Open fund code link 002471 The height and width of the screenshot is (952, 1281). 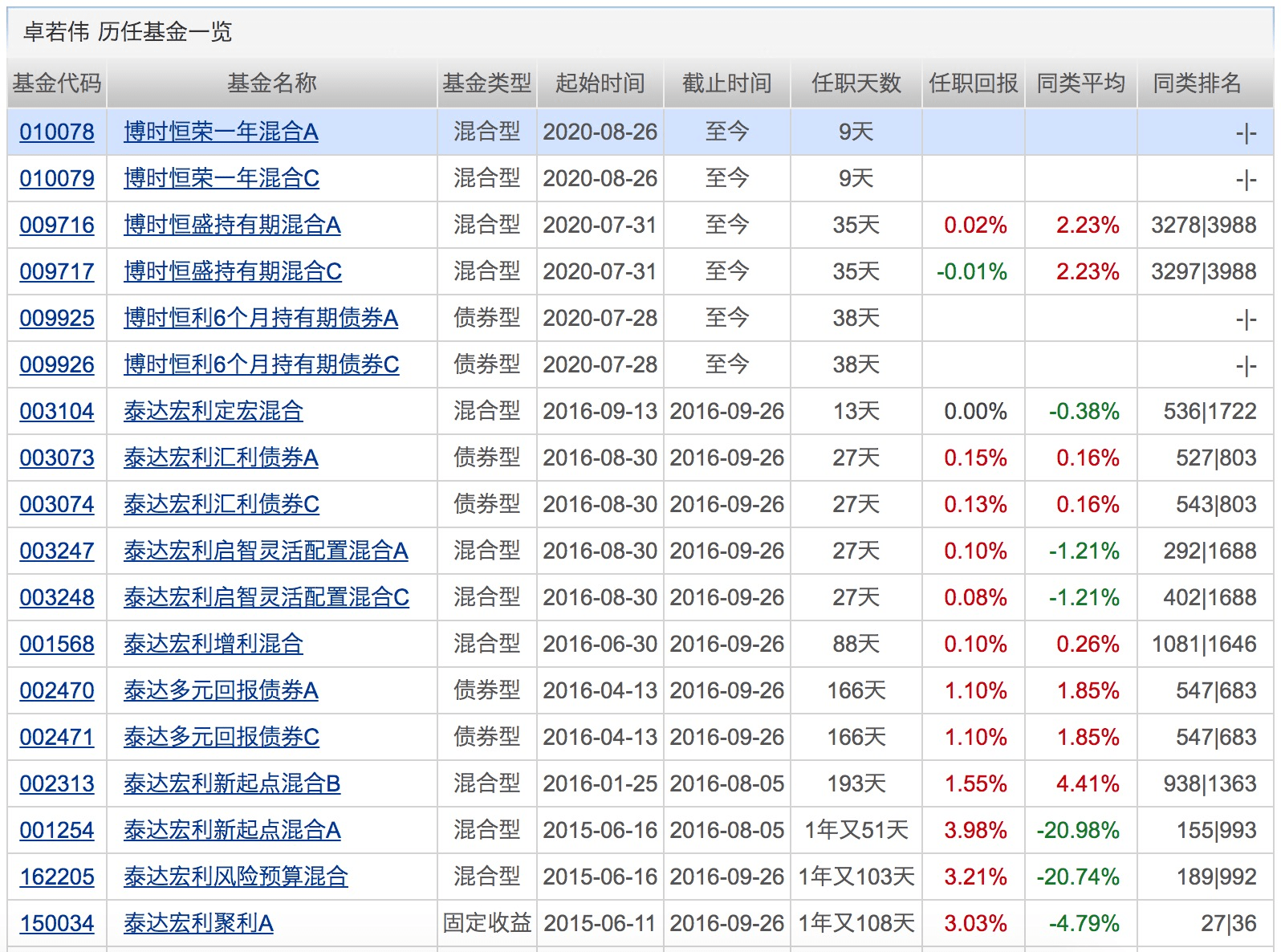(57, 737)
